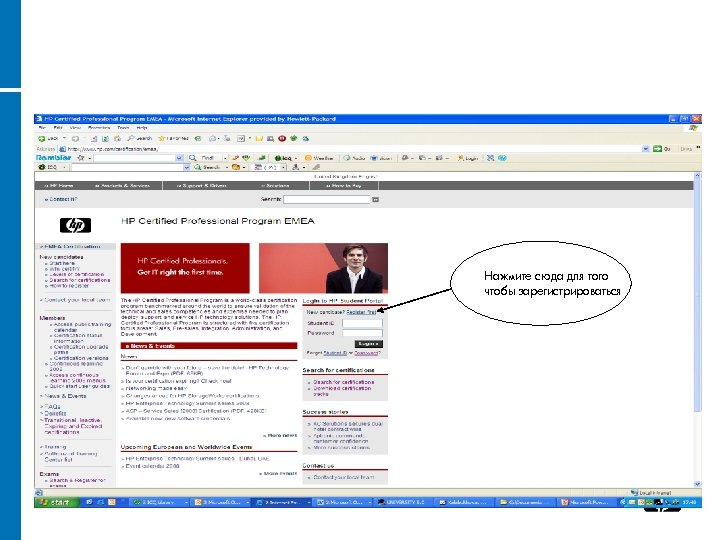Viewport: 720px width, 540px height.
Task: Focus the ICQ toolbar search field
Action: (128, 168)
